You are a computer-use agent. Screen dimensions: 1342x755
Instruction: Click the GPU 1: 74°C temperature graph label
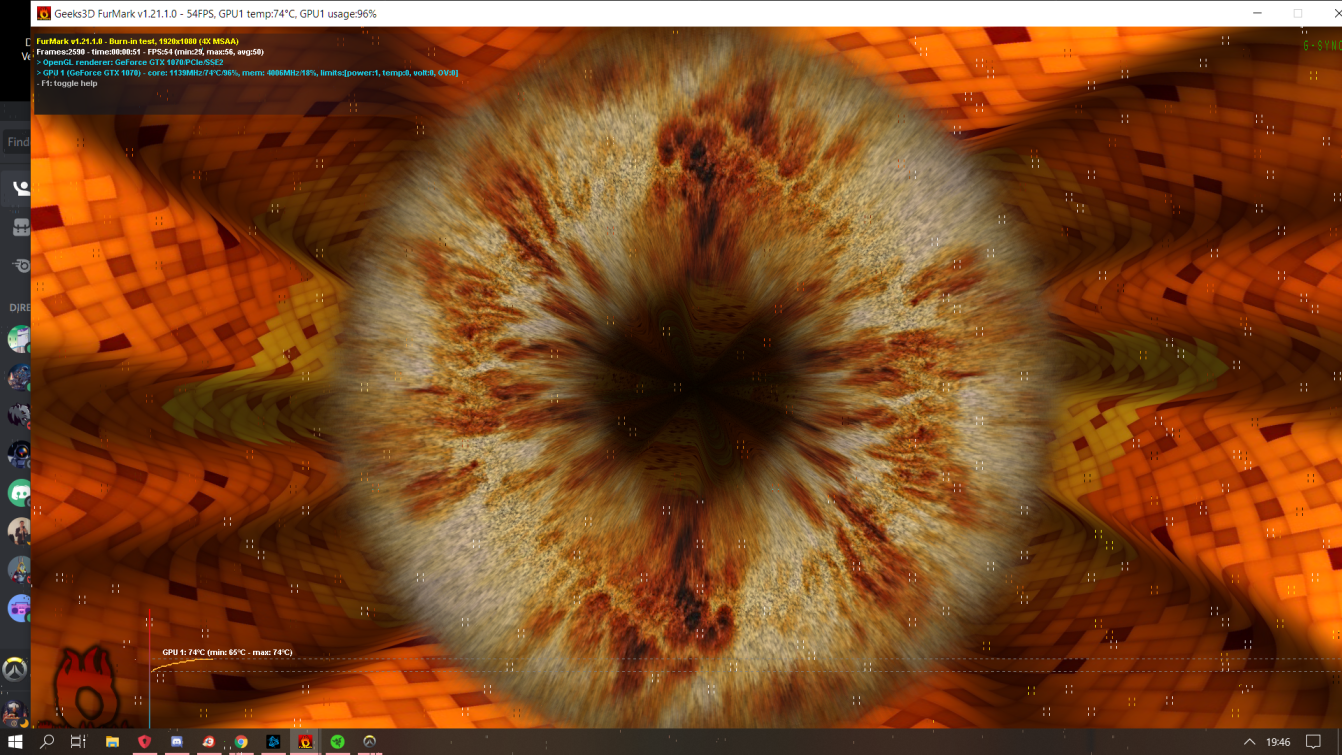pyautogui.click(x=227, y=652)
